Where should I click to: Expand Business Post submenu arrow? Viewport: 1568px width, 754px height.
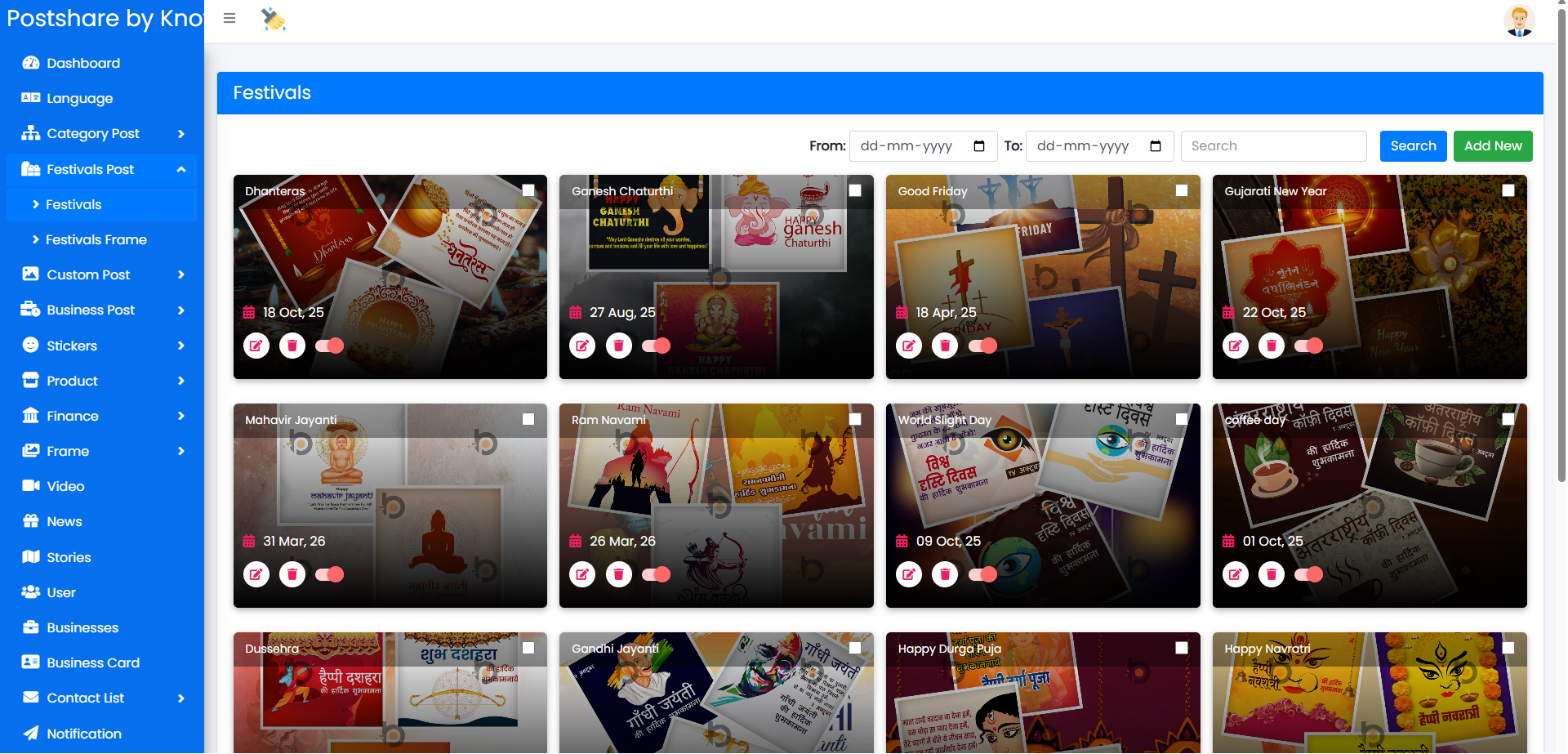pyautogui.click(x=181, y=310)
